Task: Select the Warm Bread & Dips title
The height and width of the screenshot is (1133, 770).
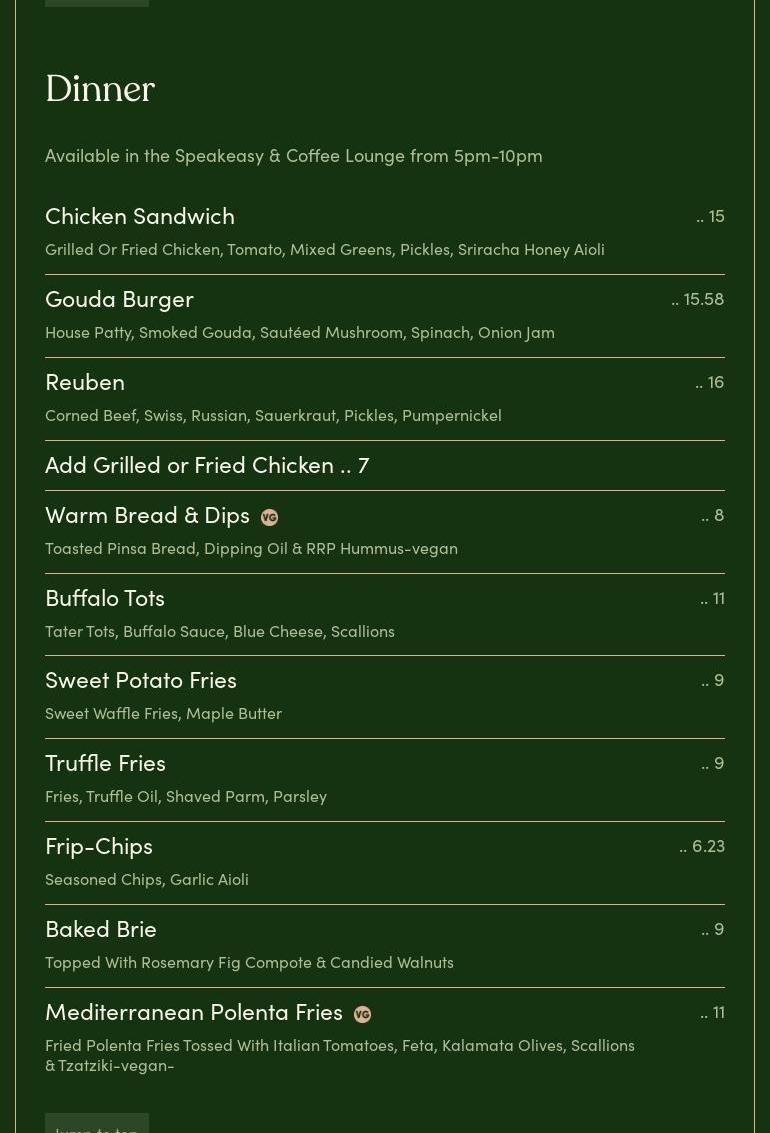Action: (x=147, y=515)
